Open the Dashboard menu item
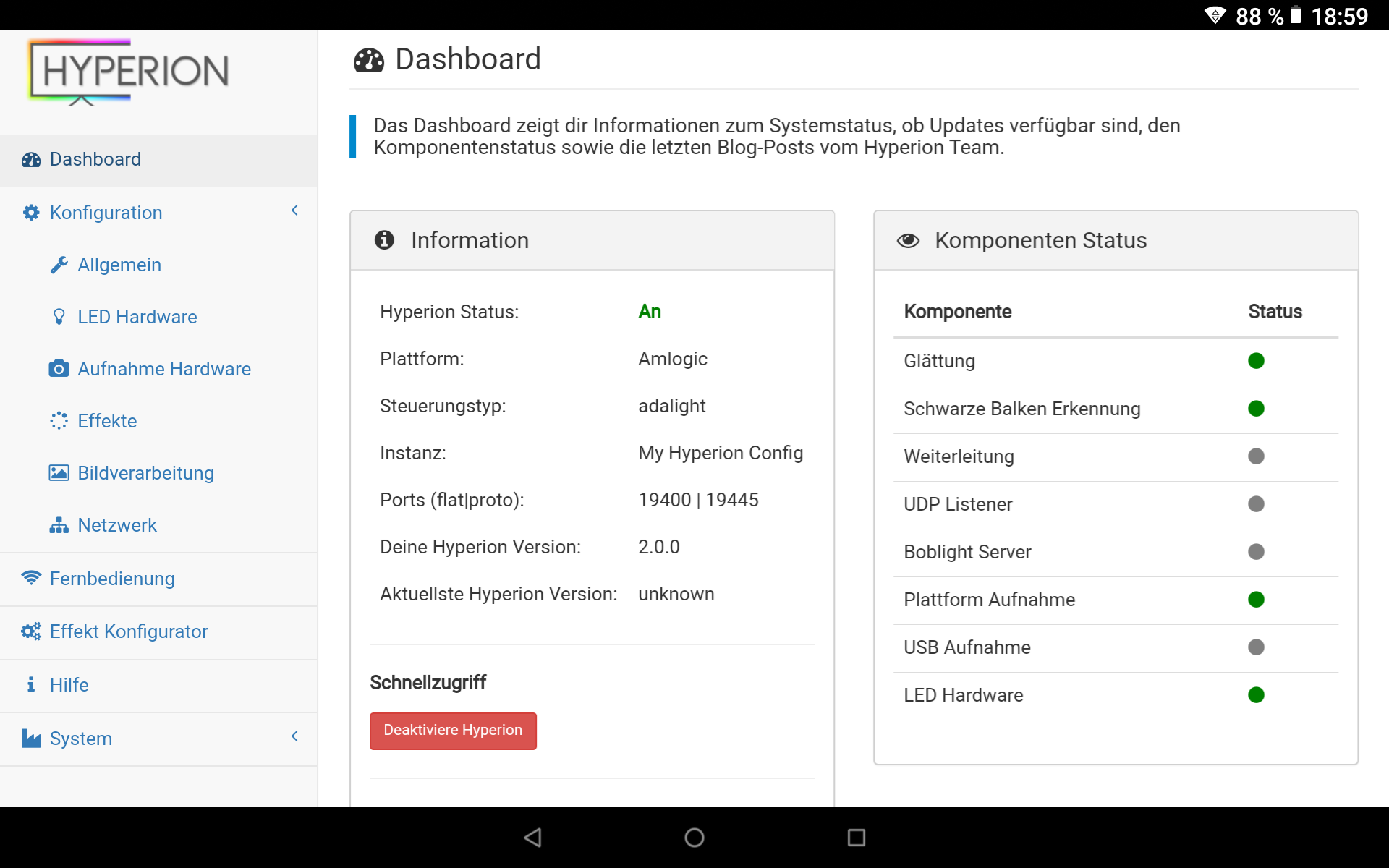The width and height of the screenshot is (1389, 868). pos(158,160)
